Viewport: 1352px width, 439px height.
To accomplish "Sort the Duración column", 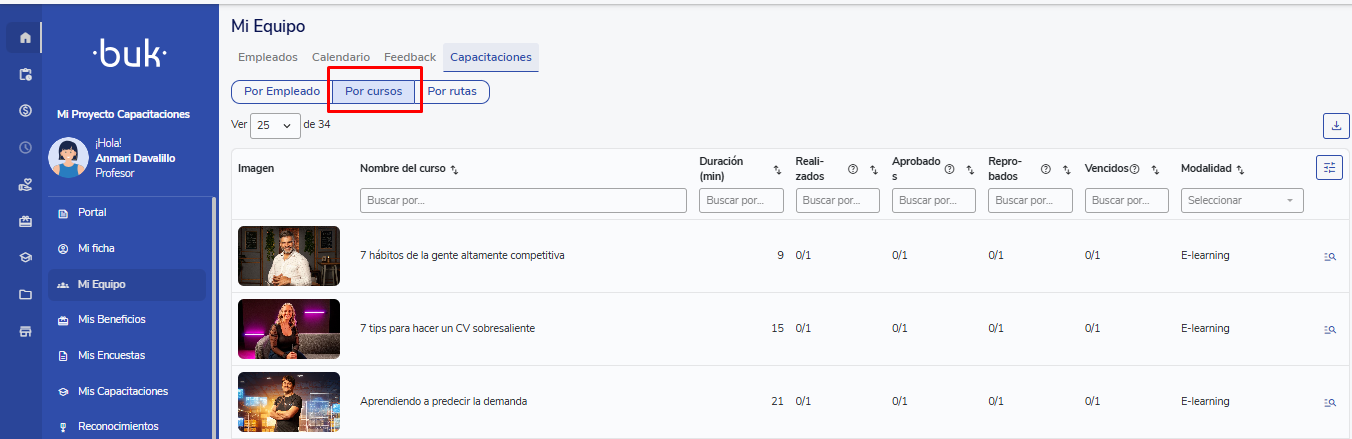I will click(x=777, y=170).
